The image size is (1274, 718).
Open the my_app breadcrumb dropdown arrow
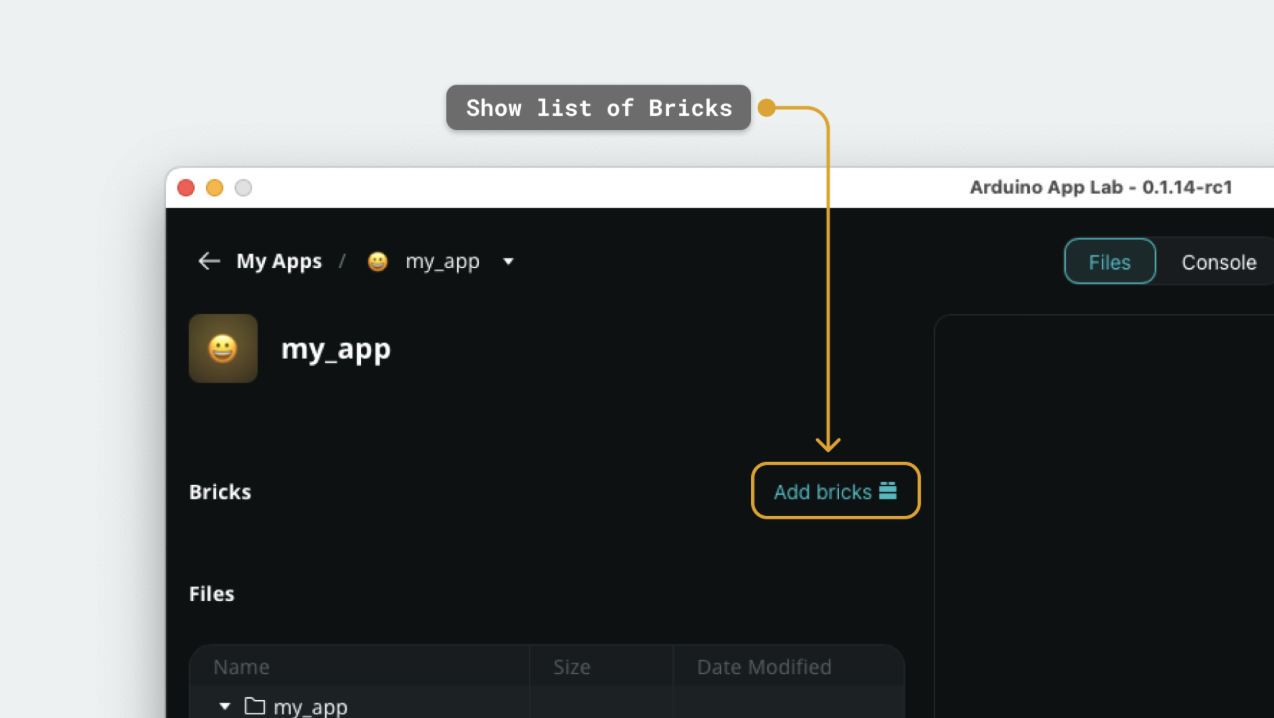508,261
